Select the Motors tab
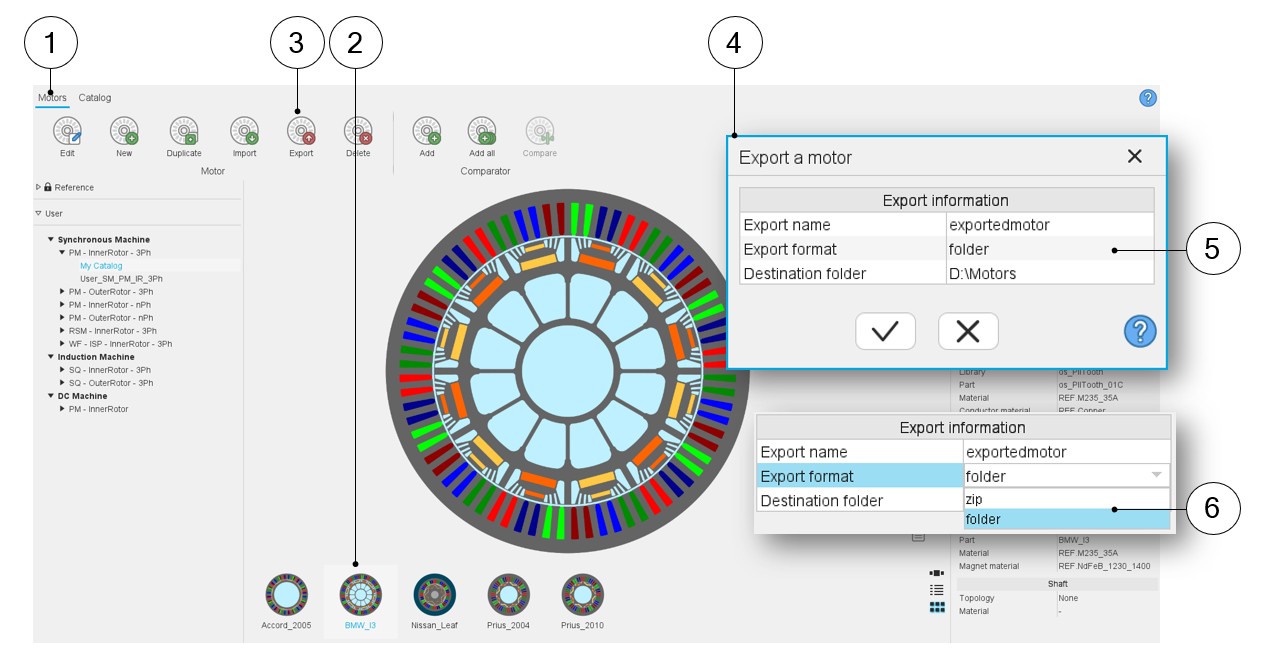Viewport: 1268px width, 662px height. [x=52, y=98]
